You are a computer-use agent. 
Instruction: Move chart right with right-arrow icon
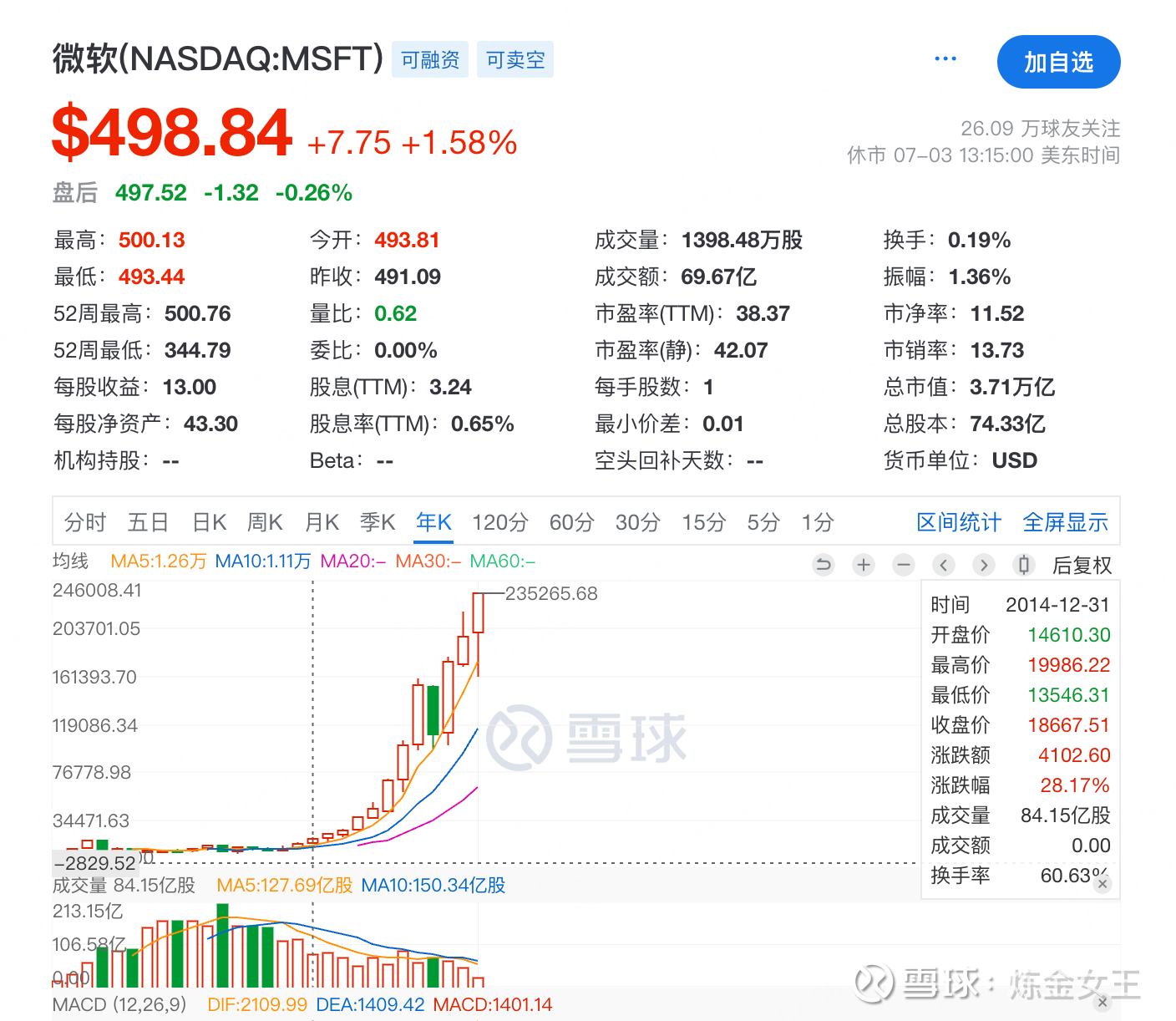(x=984, y=566)
